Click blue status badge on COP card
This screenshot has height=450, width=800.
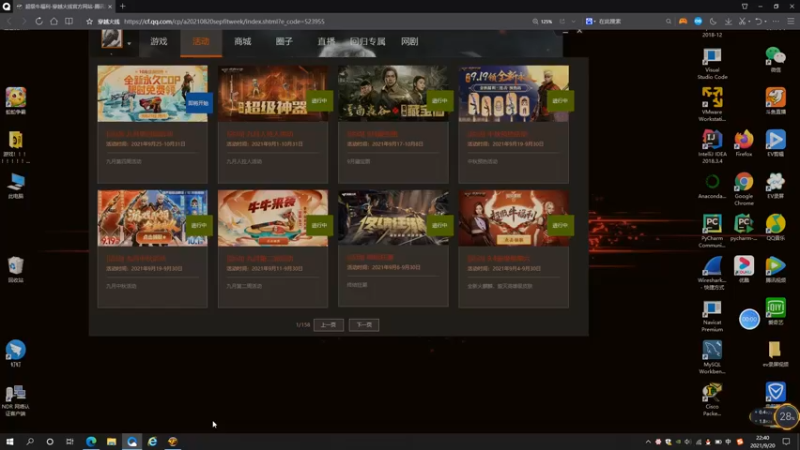click(198, 103)
